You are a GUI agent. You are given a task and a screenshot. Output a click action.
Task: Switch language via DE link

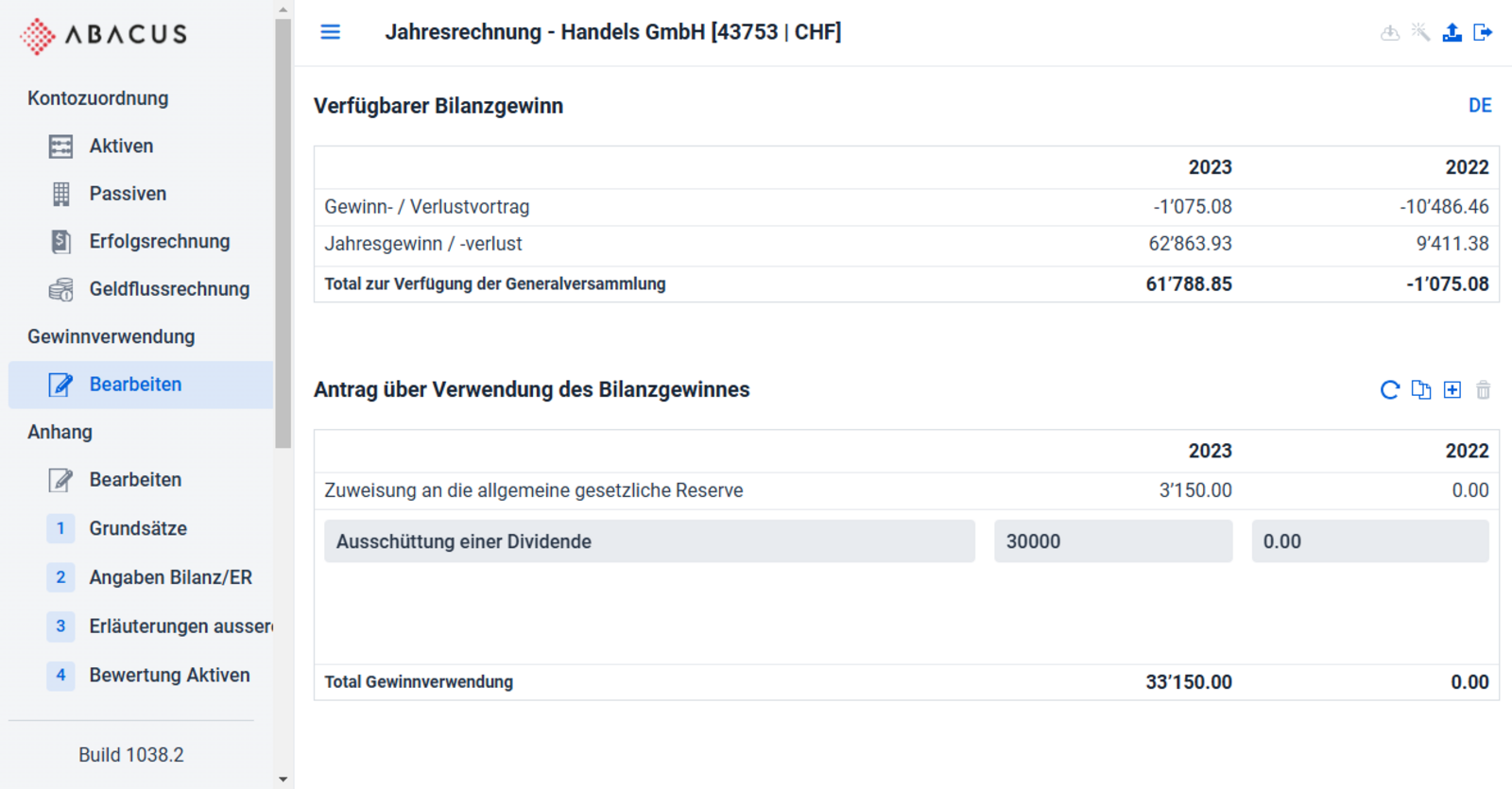tap(1480, 106)
